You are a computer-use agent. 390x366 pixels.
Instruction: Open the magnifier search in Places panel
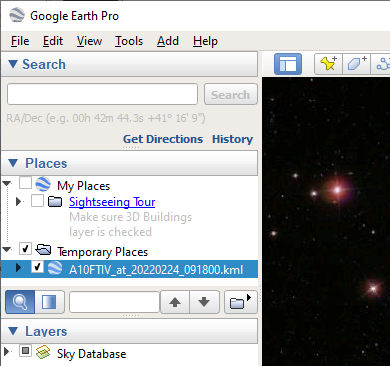20,302
